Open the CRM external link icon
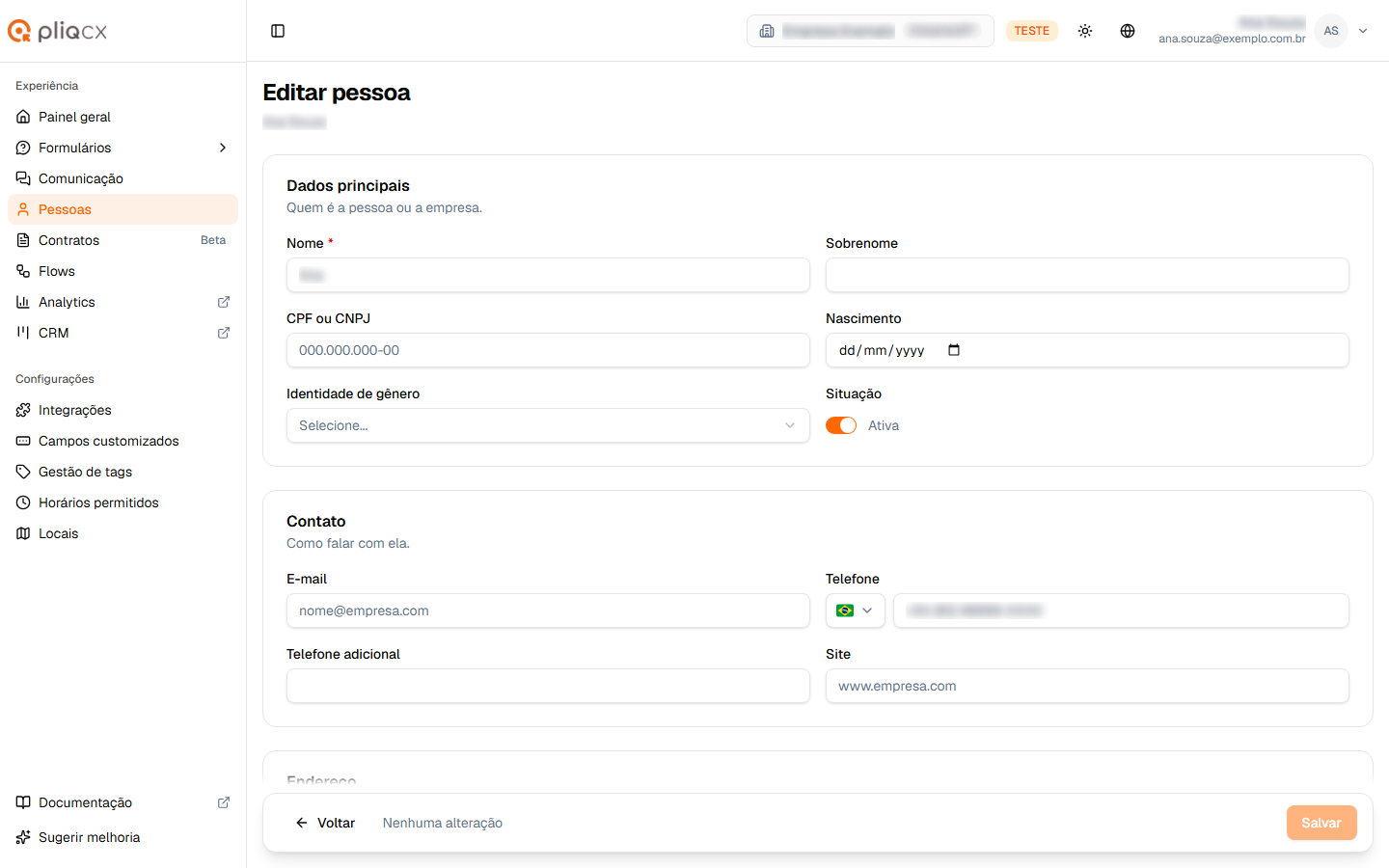This screenshot has height=868, width=1389. point(224,333)
